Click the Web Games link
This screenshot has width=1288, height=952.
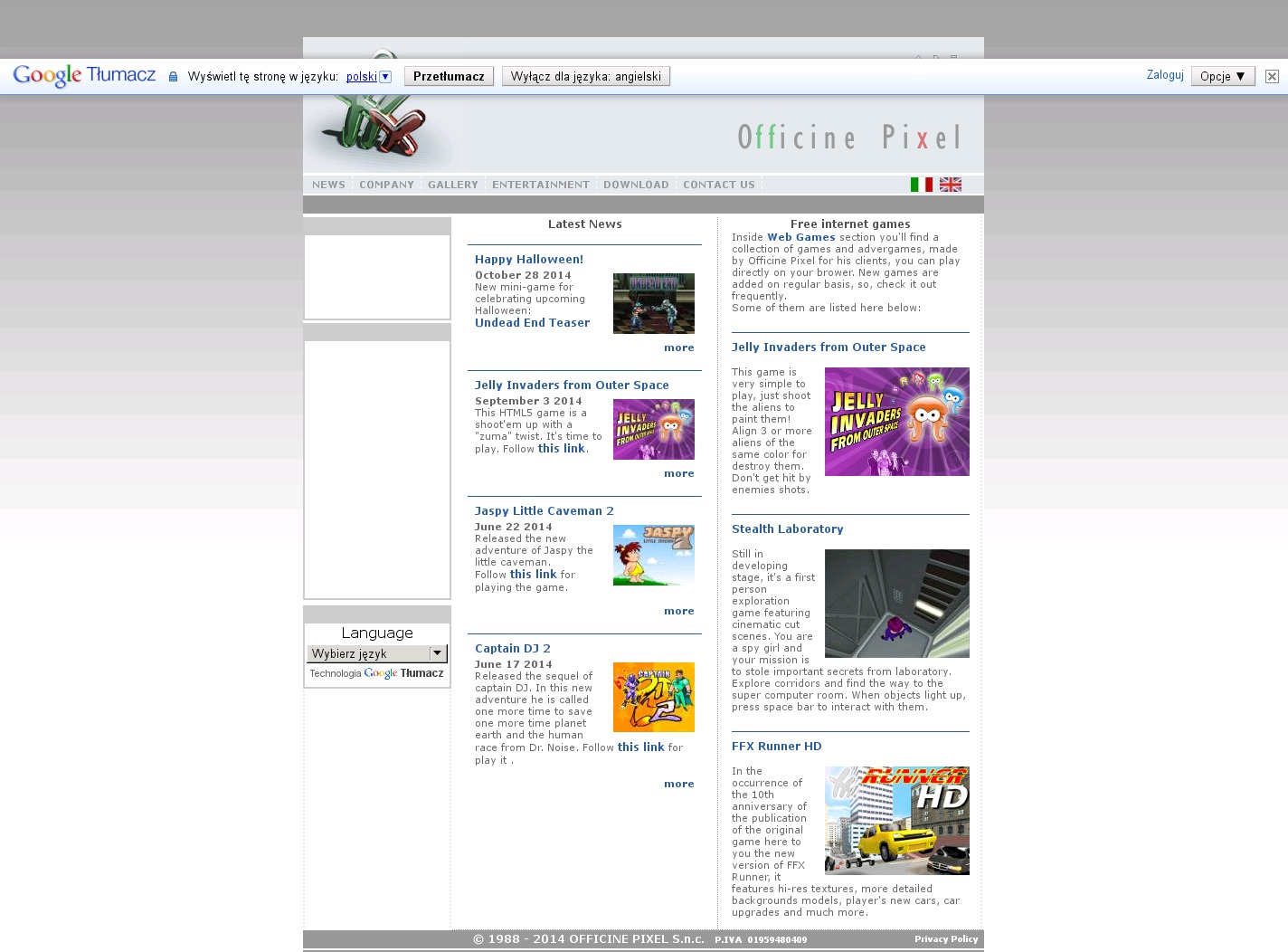coord(800,237)
